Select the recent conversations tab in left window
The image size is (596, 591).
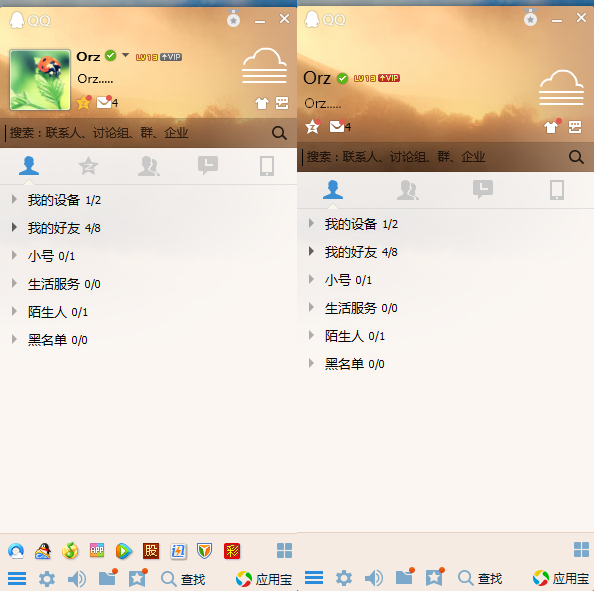[x=208, y=165]
